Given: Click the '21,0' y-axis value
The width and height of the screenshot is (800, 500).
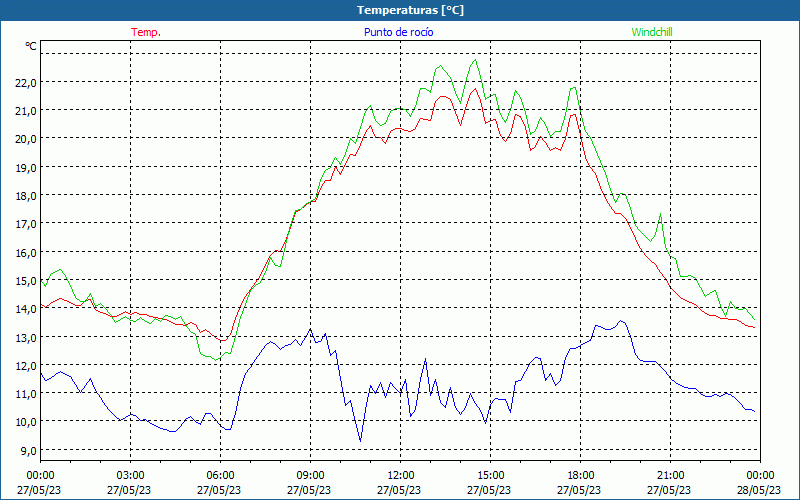Looking at the screenshot, I should 25,111.
